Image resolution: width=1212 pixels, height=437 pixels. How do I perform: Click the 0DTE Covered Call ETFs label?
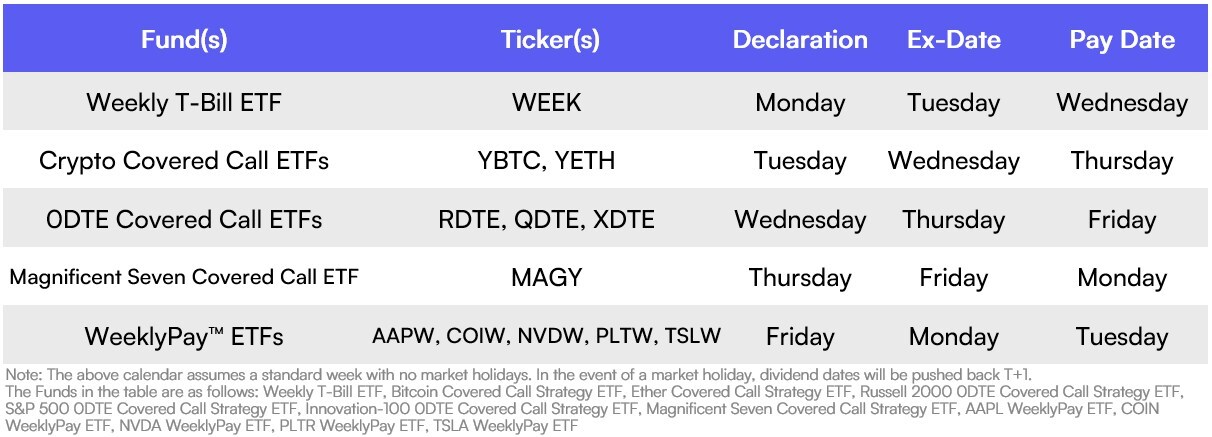click(x=184, y=220)
